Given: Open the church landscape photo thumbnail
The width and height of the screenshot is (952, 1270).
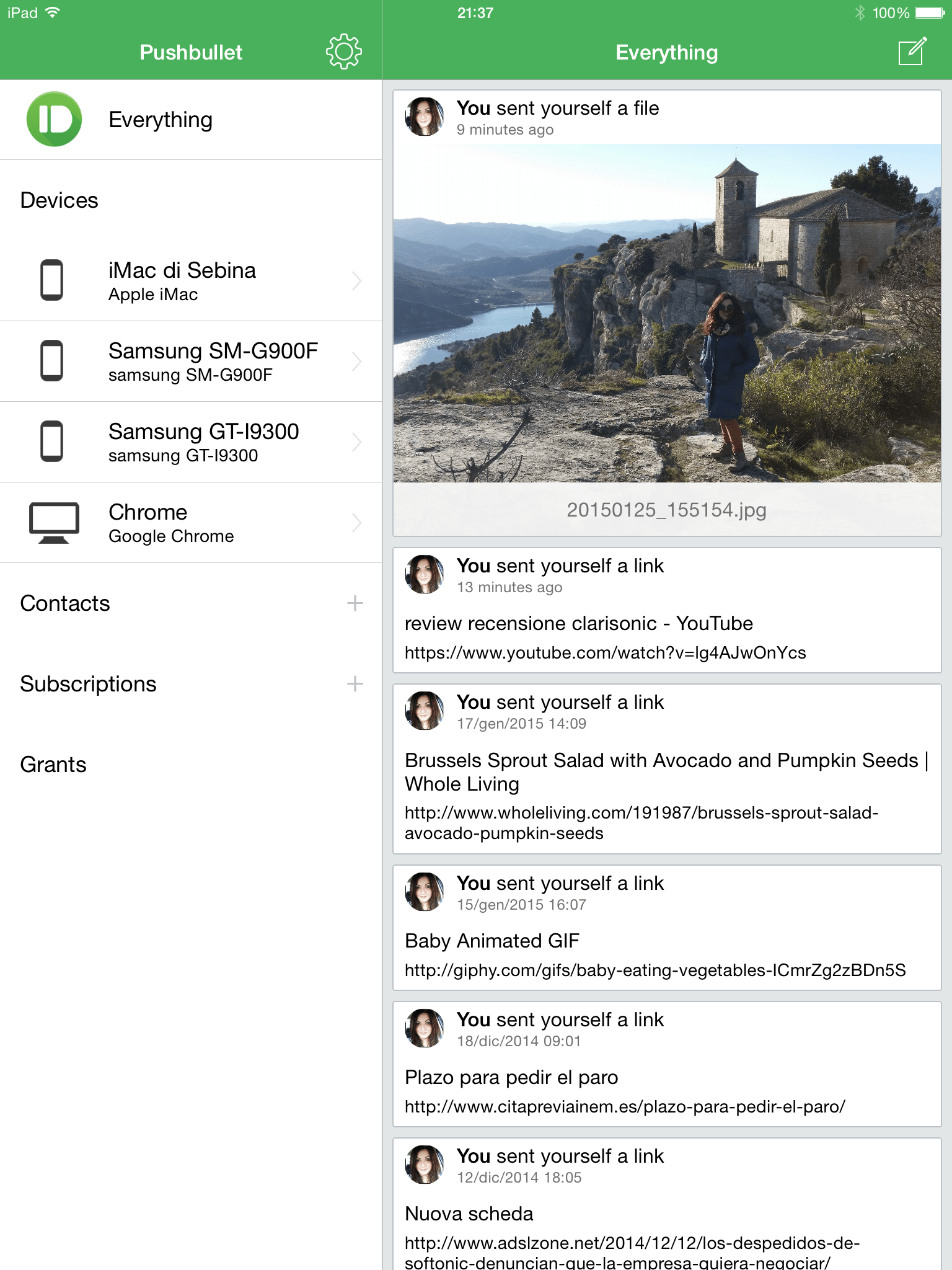Looking at the screenshot, I should (667, 313).
